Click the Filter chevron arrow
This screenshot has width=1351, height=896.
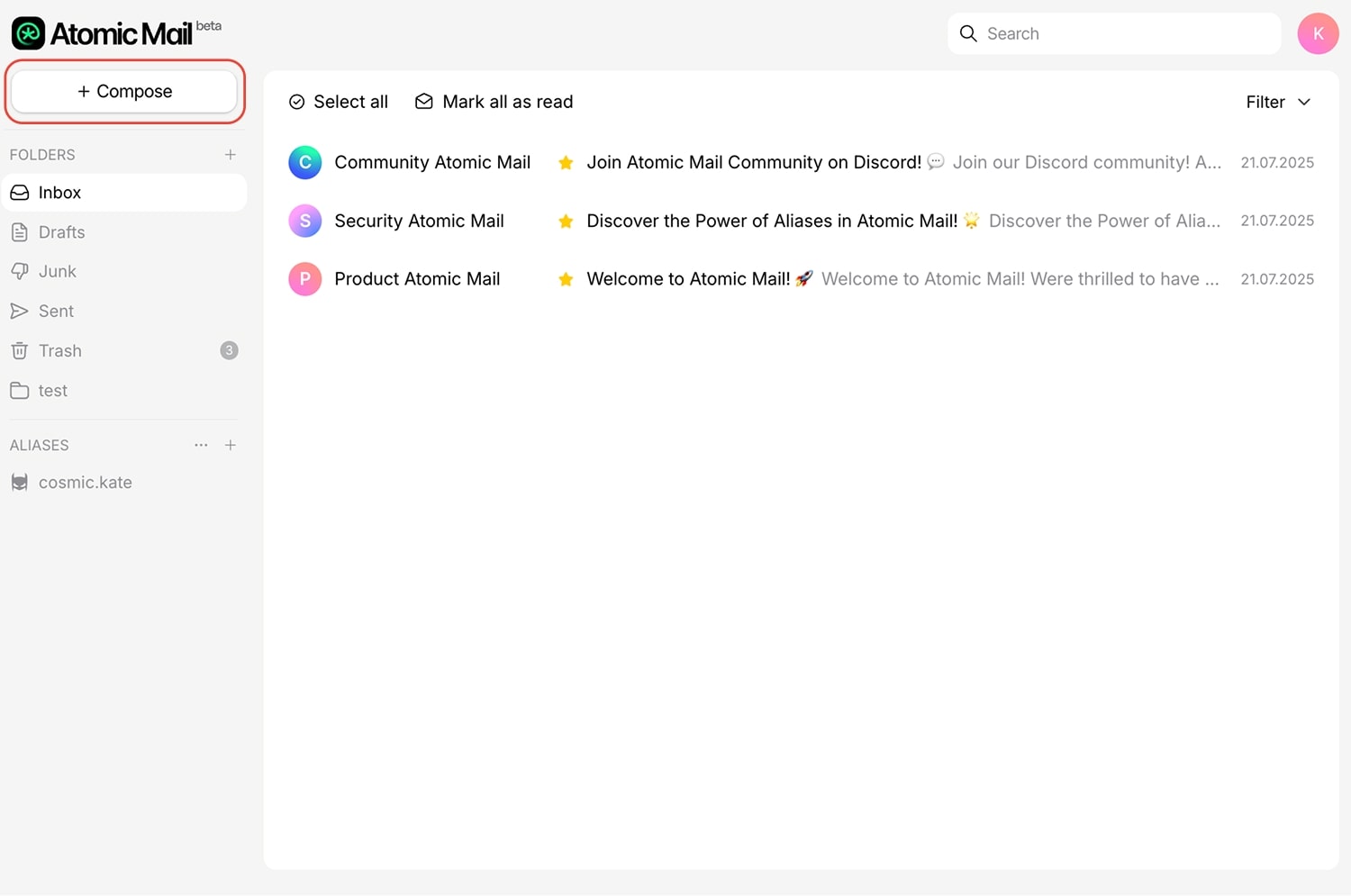[1304, 102]
